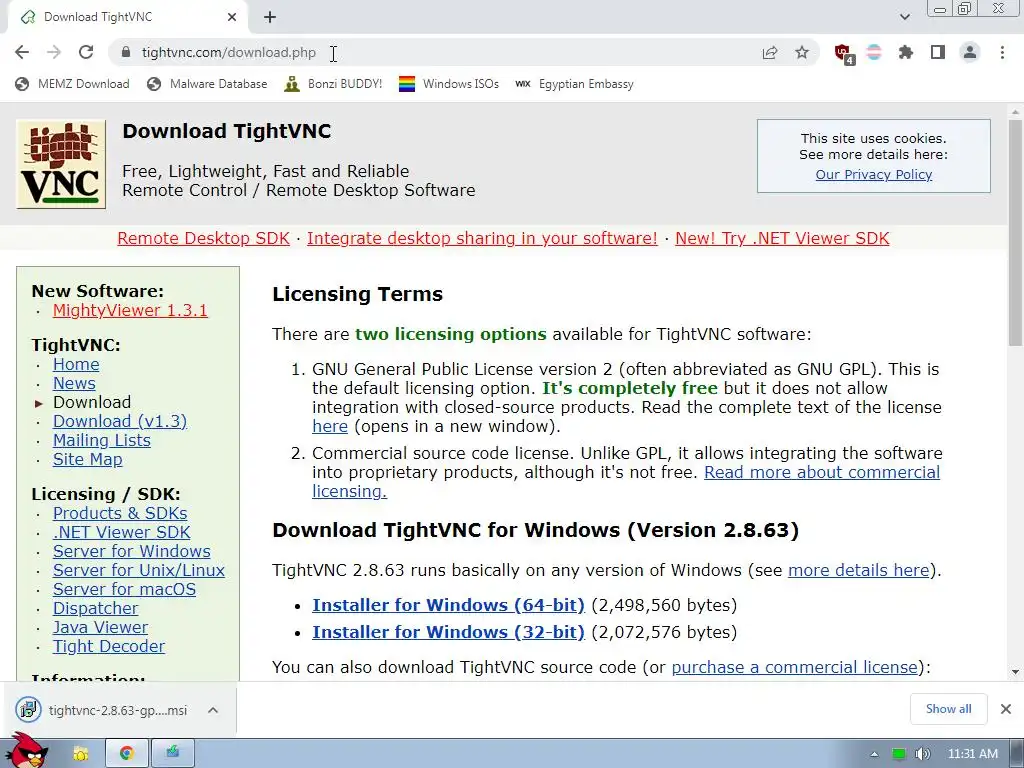Switch to Chrome in the taskbar
Viewport: 1024px width, 768px height.
pos(127,753)
